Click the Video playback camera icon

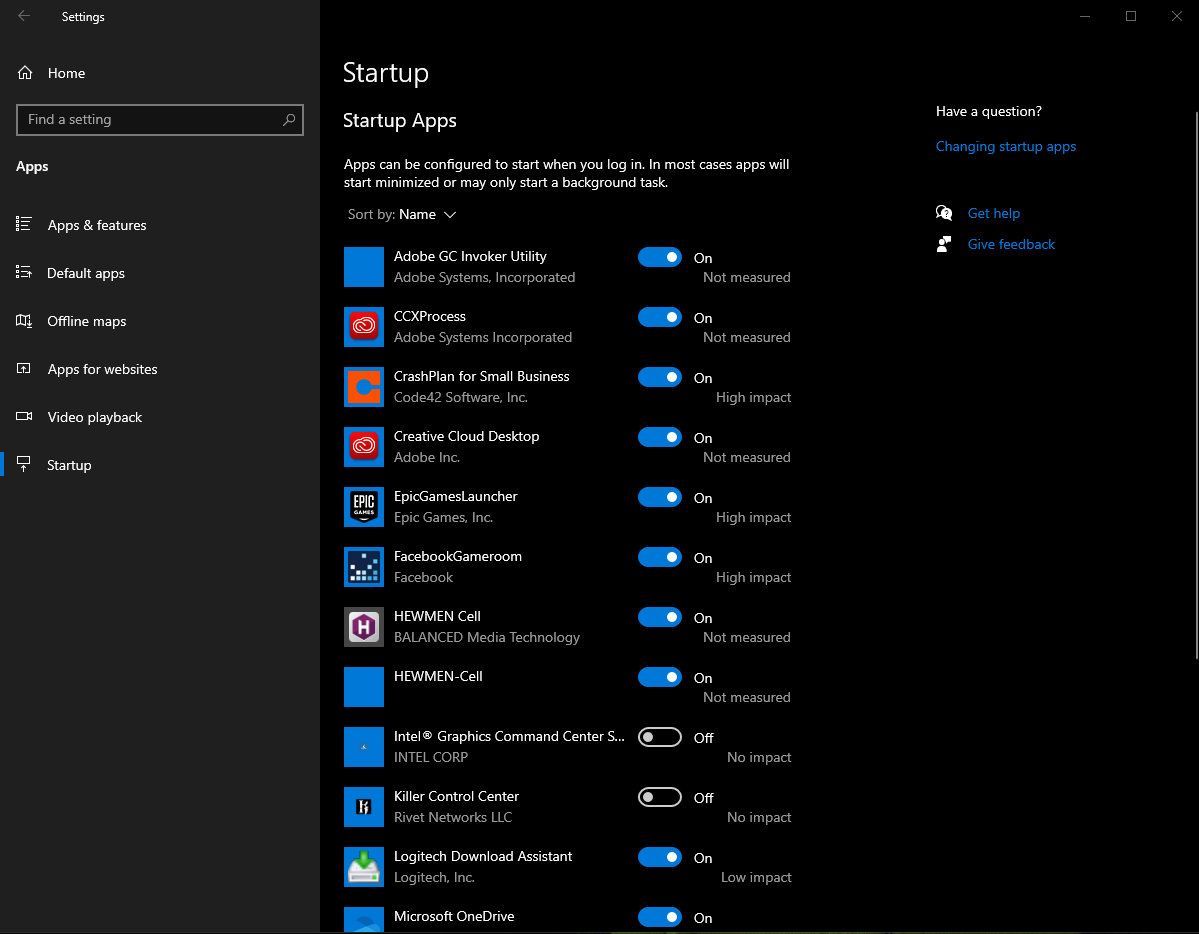(x=24, y=416)
